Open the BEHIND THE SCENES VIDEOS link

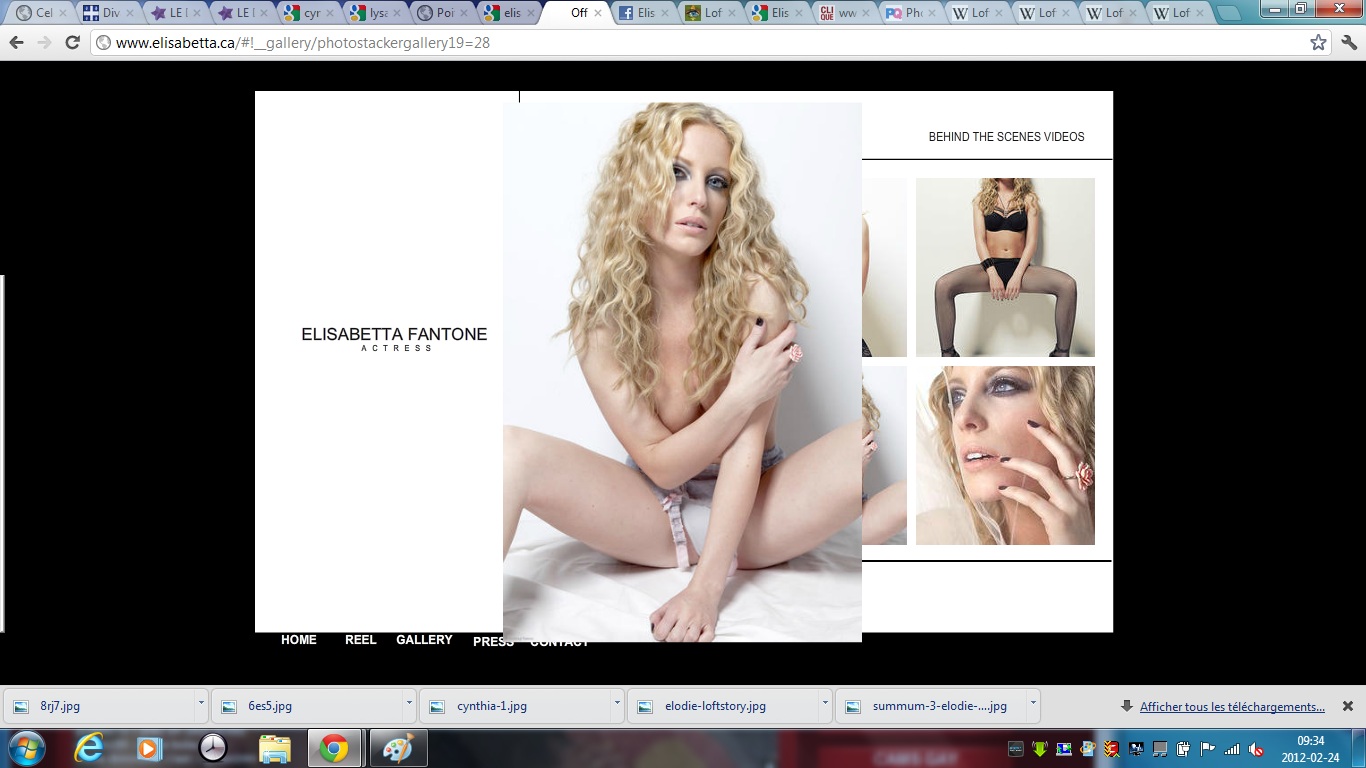click(1006, 137)
